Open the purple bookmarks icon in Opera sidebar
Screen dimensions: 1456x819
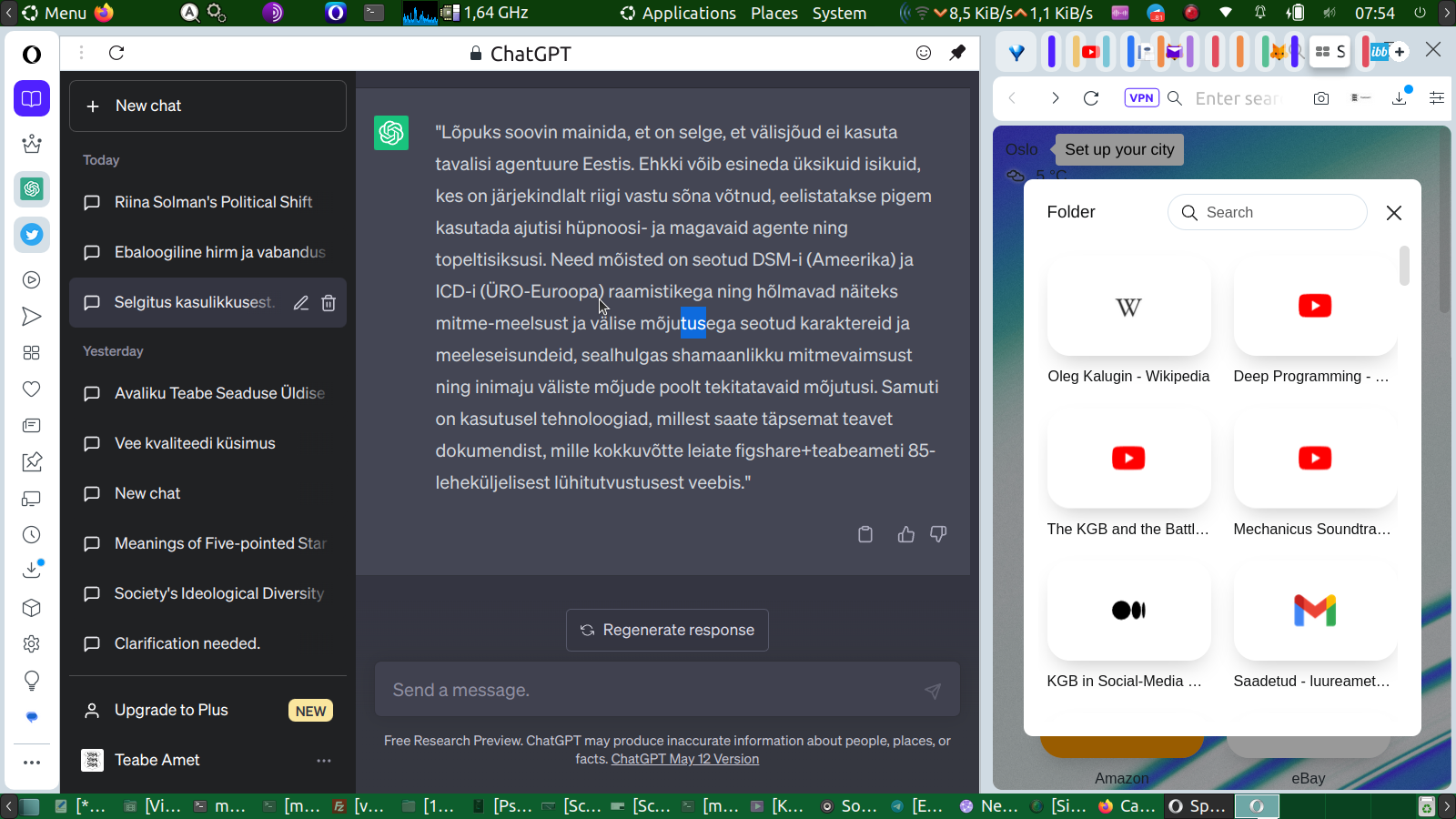pyautogui.click(x=32, y=98)
